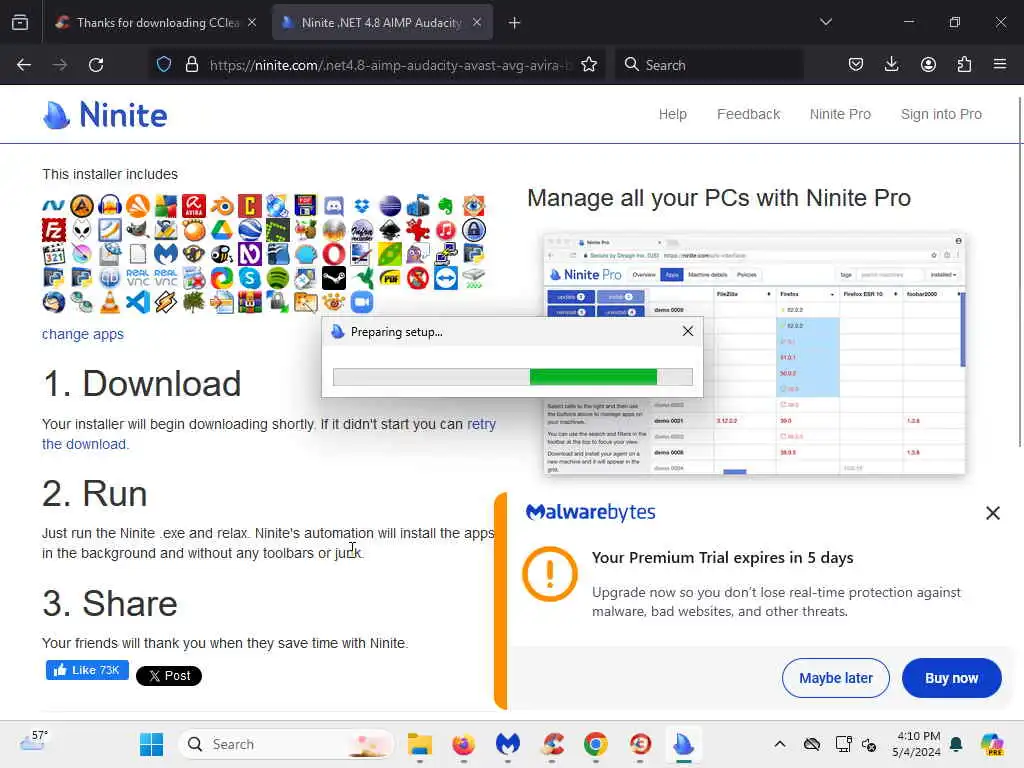Click the Eclipse sphere icon
Viewport: 1024px width, 768px height.
point(390,206)
